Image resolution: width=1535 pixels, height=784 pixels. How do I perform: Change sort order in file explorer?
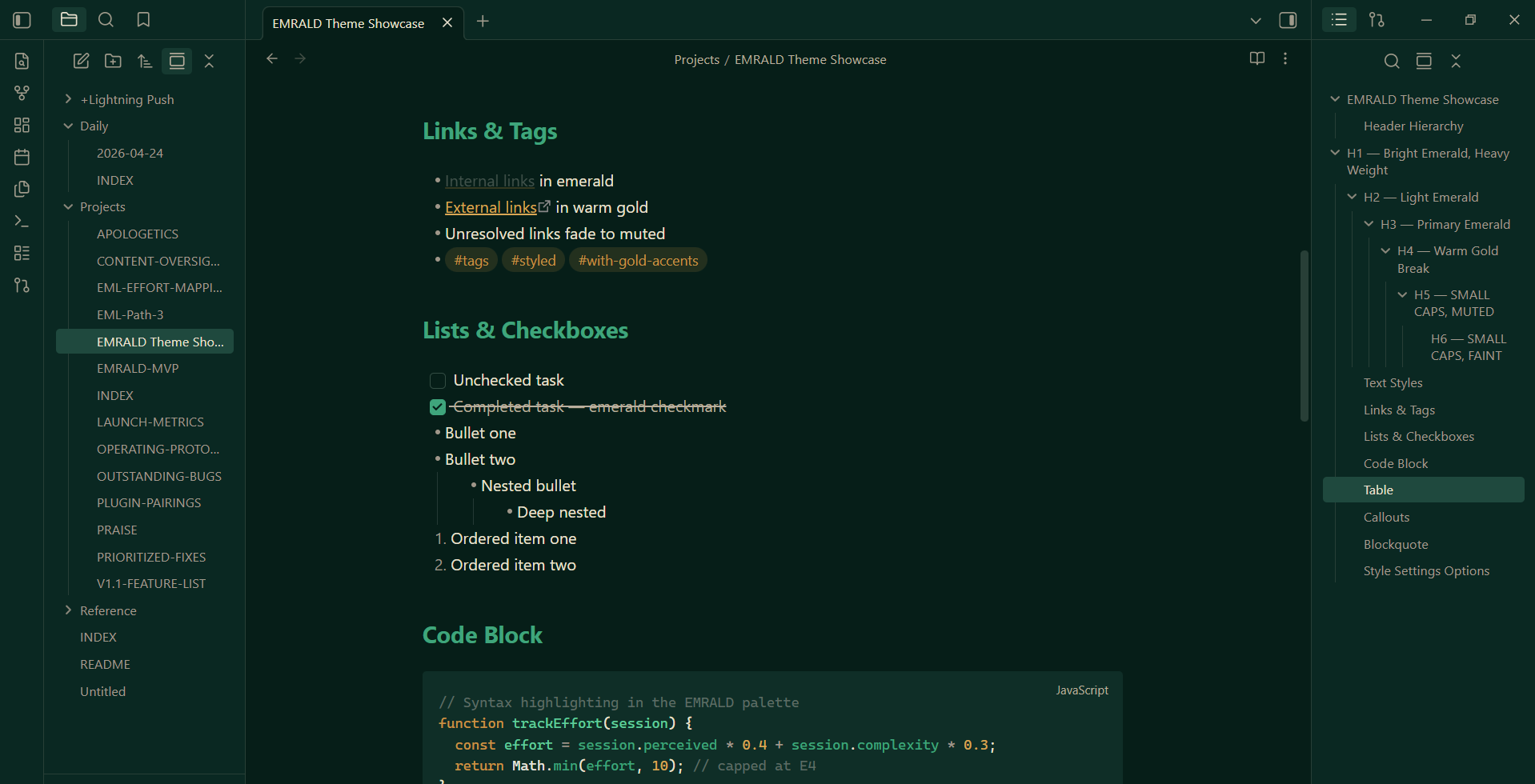(x=145, y=61)
